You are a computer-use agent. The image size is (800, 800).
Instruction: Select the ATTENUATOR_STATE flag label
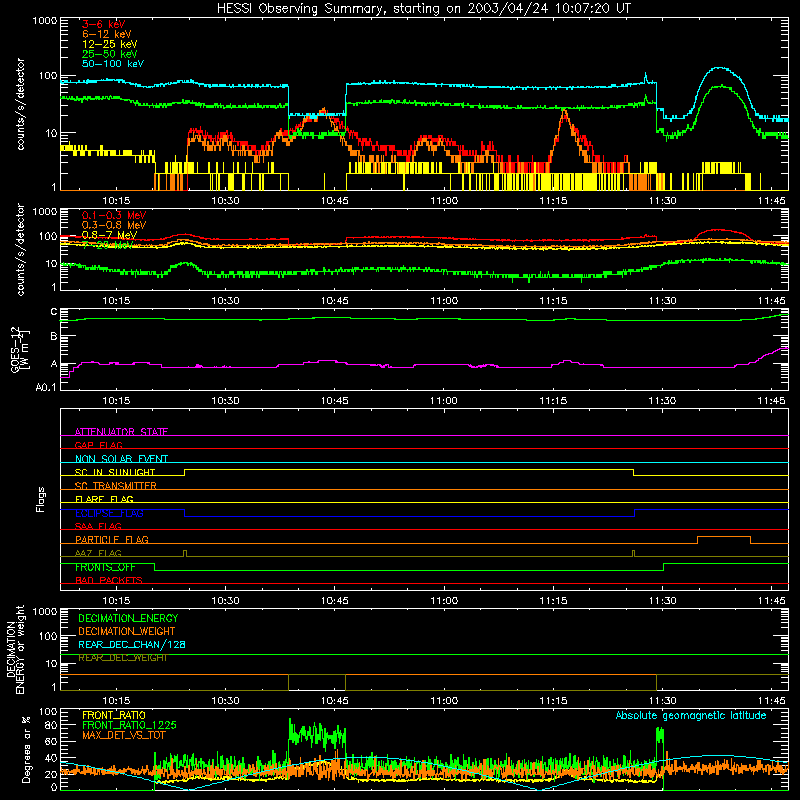(x=121, y=432)
